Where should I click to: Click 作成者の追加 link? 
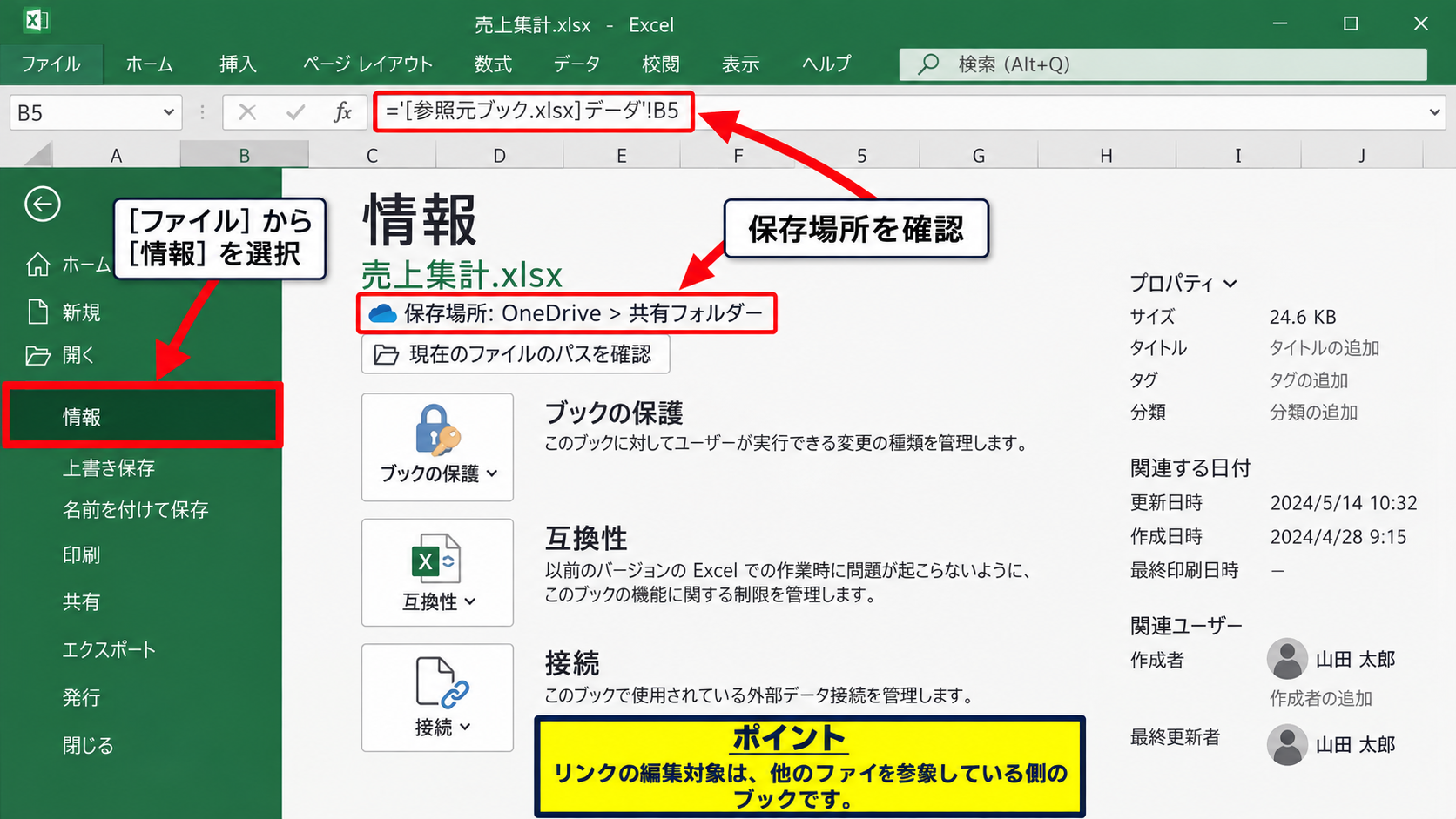[1320, 698]
